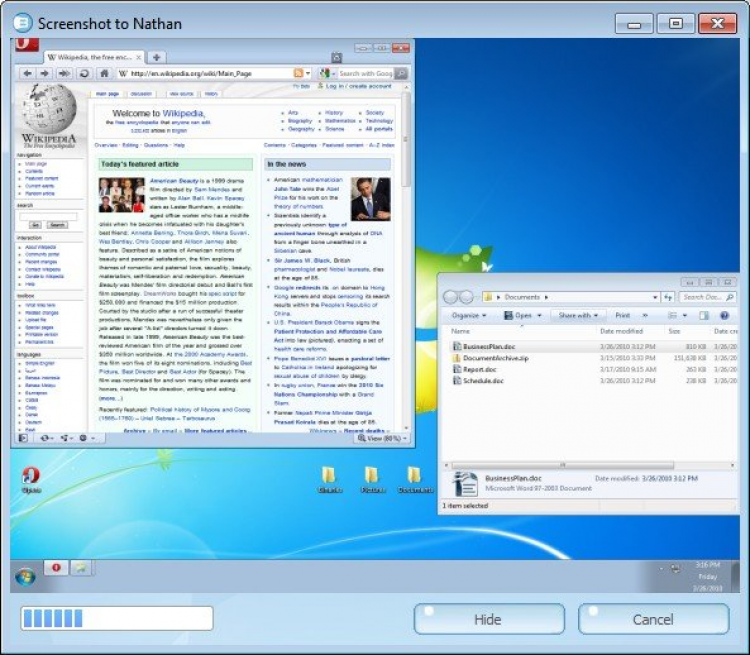
Task: Cancel the screenshot transfer
Action: coord(653,619)
